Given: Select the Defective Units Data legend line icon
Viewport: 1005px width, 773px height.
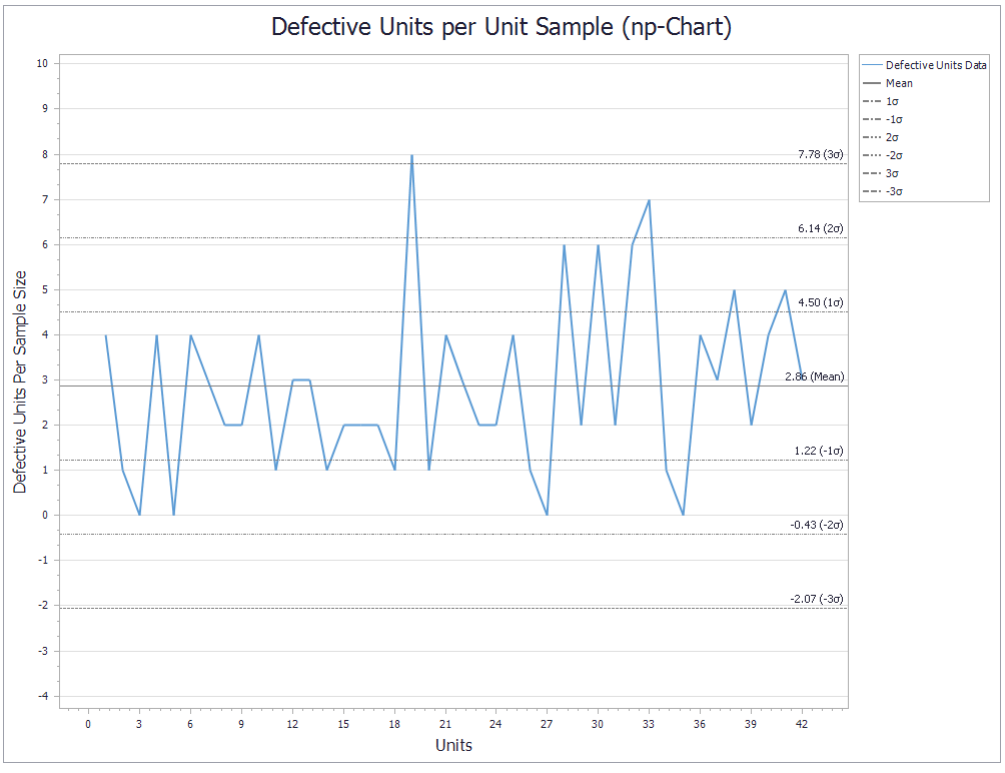Looking at the screenshot, I should click(872, 64).
